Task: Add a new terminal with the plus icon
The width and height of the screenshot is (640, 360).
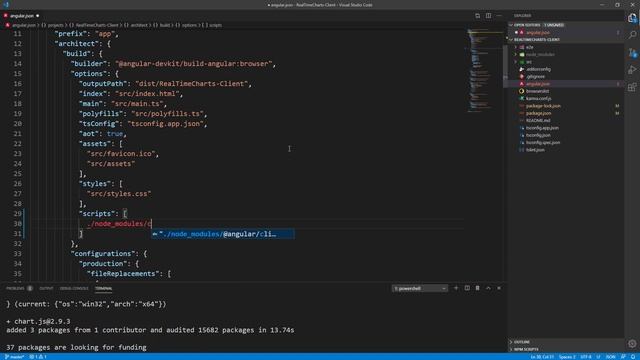Action: click(456, 288)
